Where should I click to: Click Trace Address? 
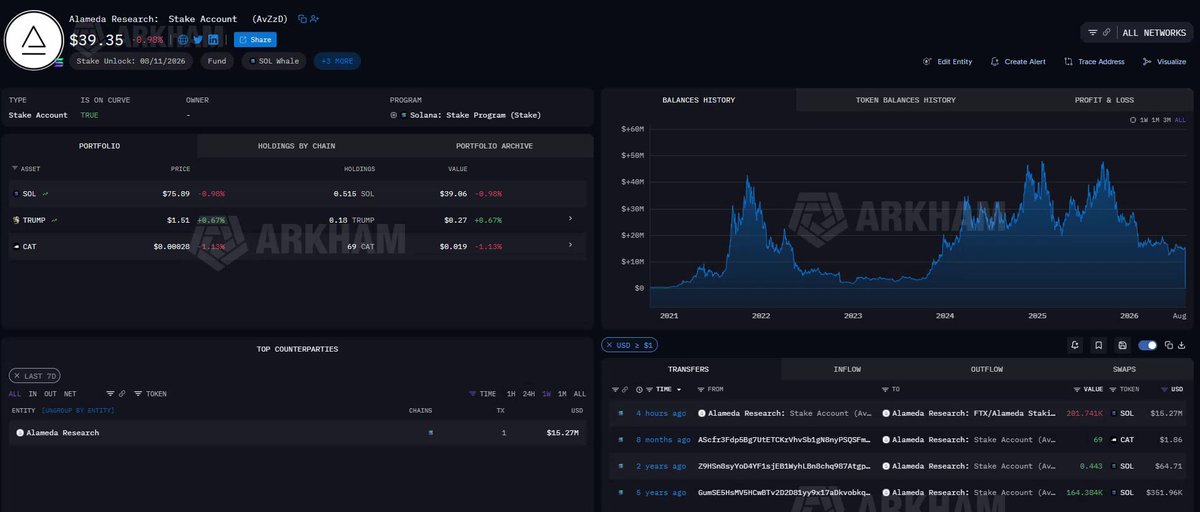(1094, 62)
